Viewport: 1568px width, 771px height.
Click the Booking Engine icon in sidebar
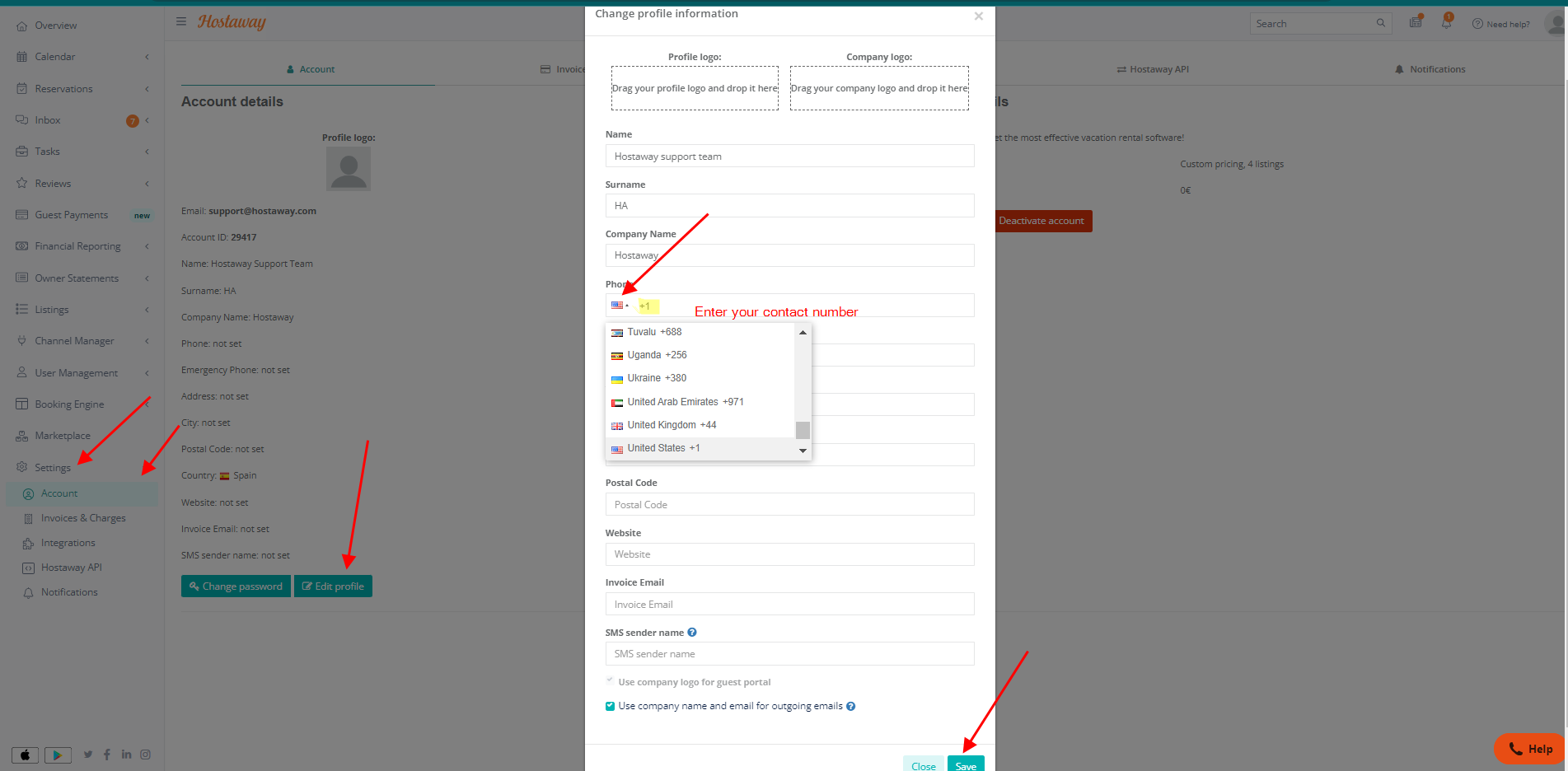coord(21,404)
